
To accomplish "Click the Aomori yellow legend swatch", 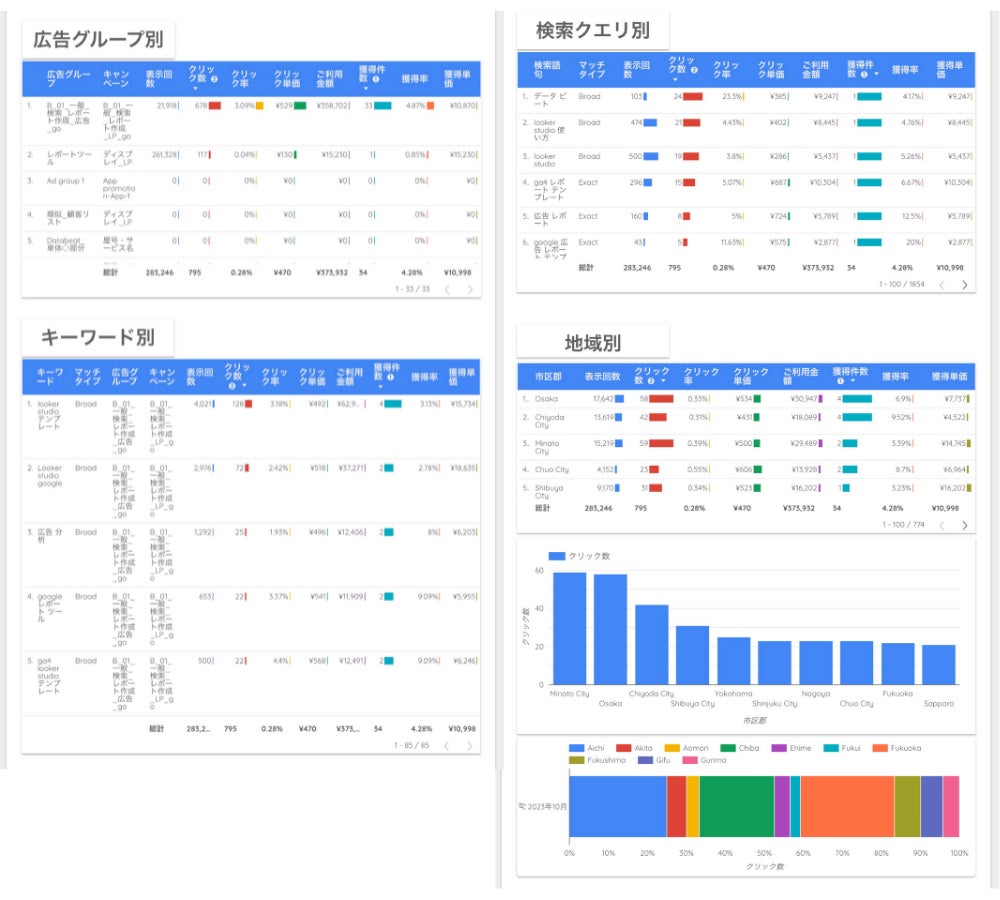I will pos(672,748).
